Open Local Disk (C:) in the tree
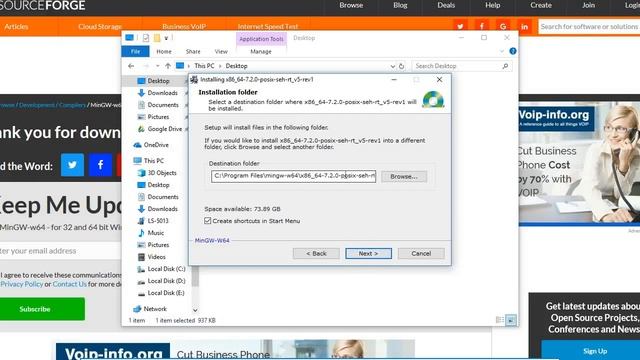 [166, 269]
